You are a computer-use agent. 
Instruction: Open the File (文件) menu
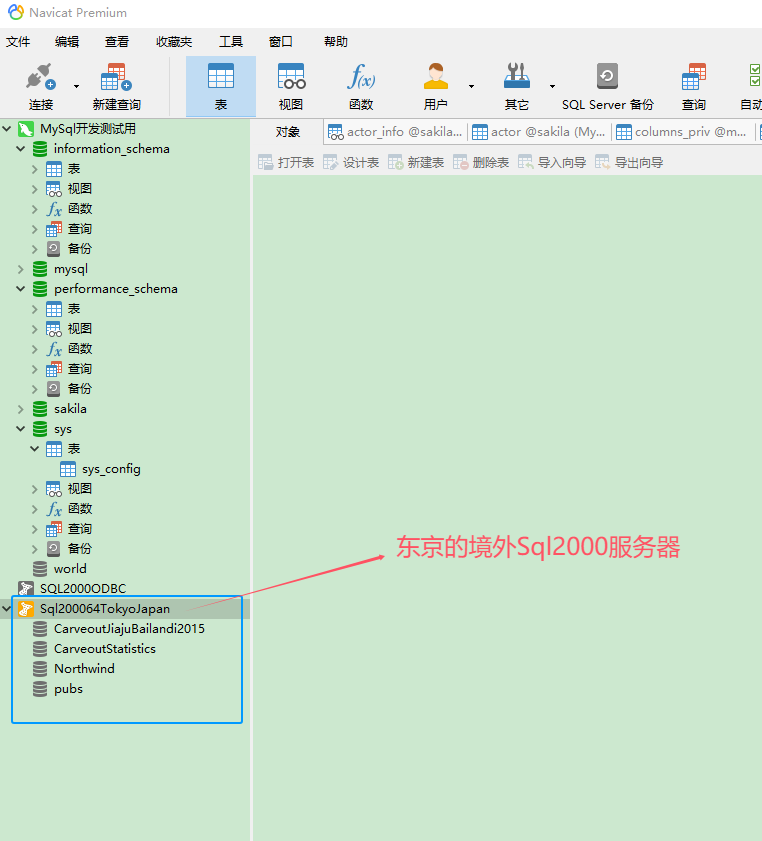click(x=18, y=42)
